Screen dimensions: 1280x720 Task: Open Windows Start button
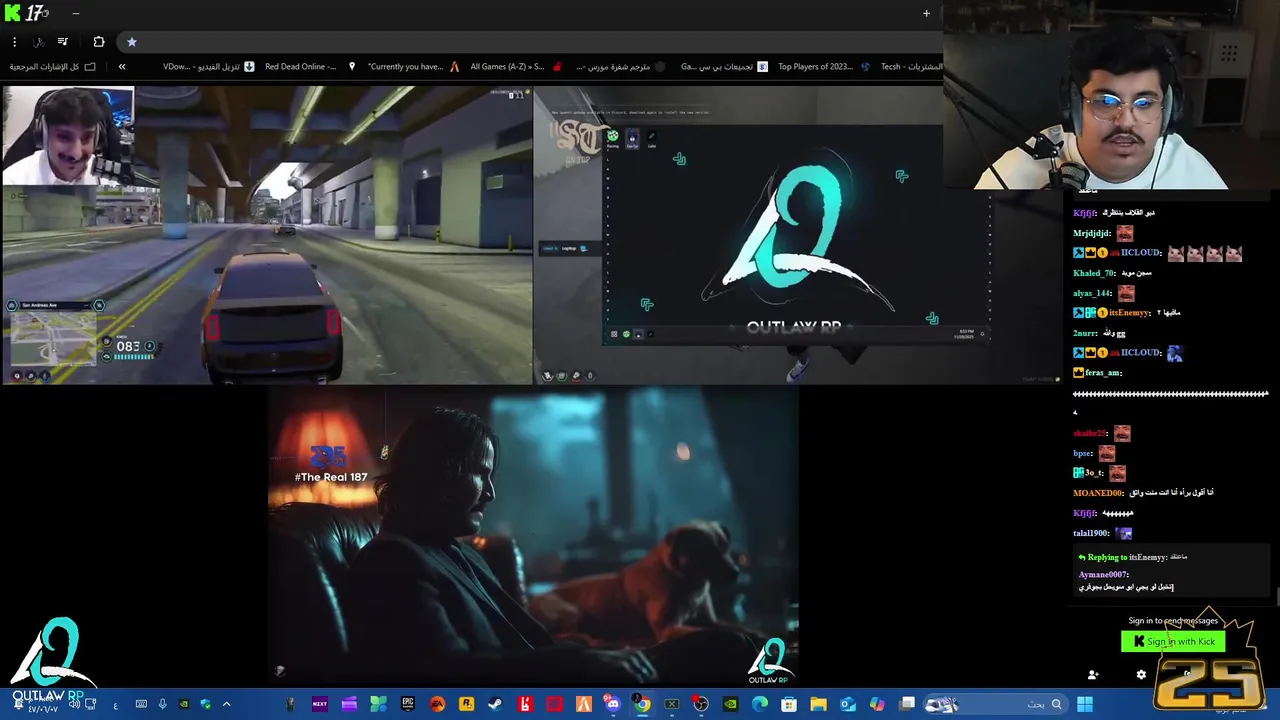1085,704
